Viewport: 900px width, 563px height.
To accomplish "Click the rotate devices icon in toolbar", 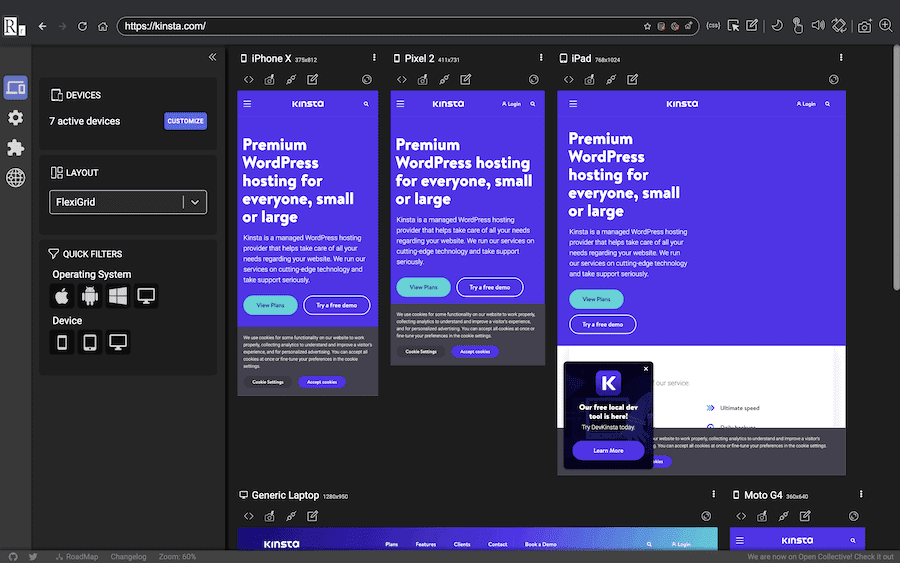I will (839, 26).
